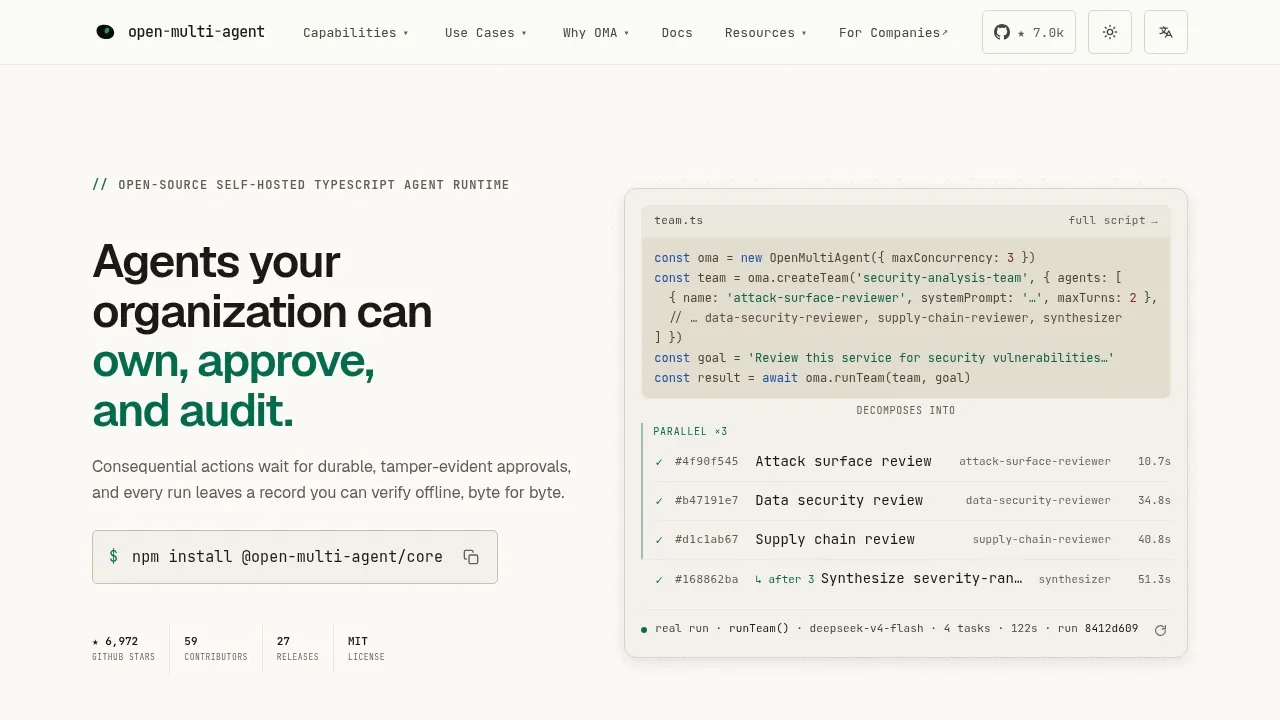The height and width of the screenshot is (720, 1280).
Task: Open the Docs page
Action: coord(677,33)
